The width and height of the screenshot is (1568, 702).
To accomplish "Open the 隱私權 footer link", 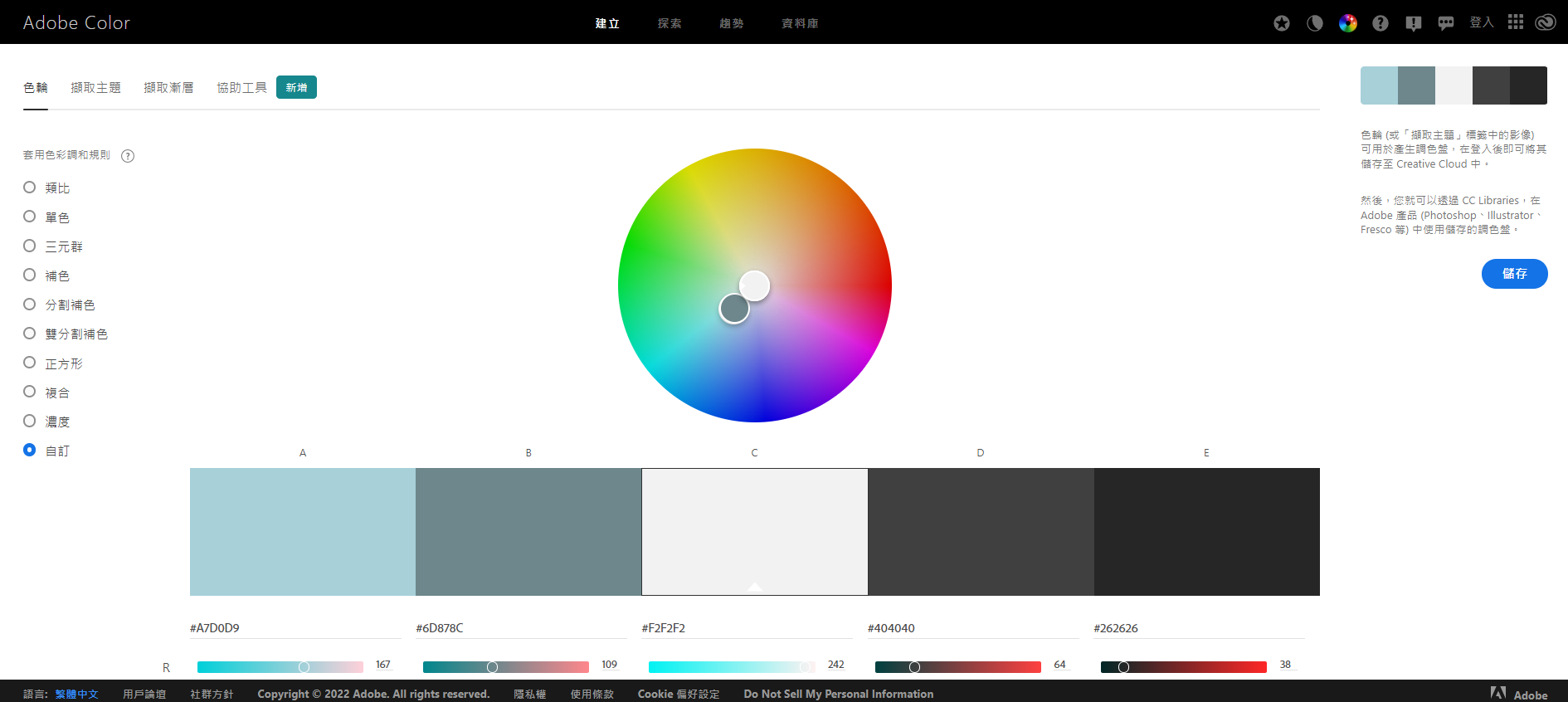I will (530, 694).
